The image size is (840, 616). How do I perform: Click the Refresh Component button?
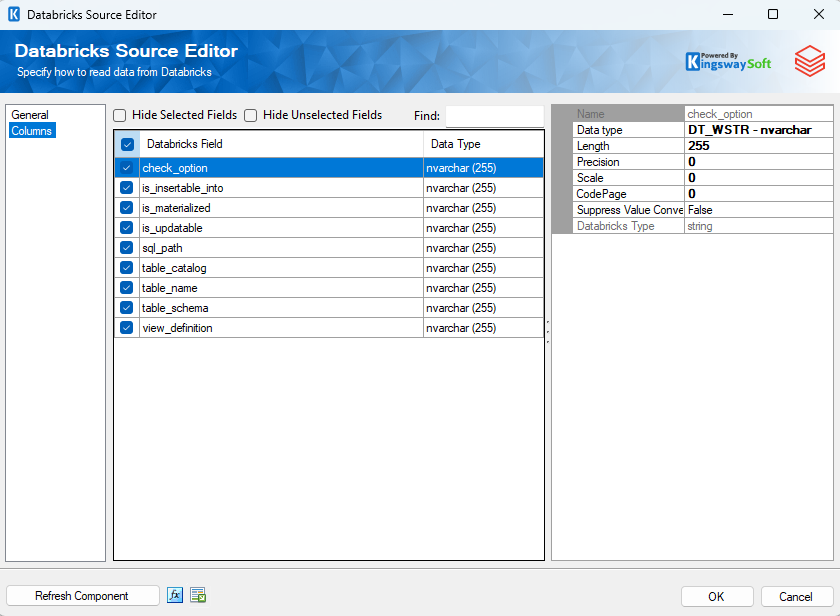[x=82, y=596]
